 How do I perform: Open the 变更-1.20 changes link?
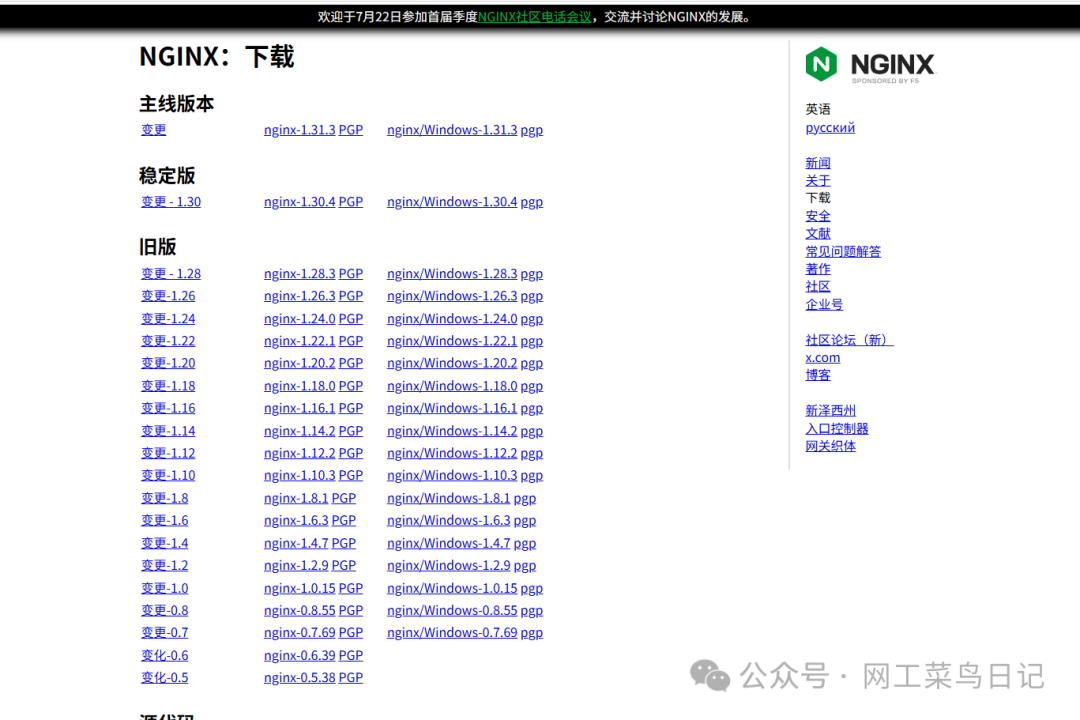click(168, 362)
